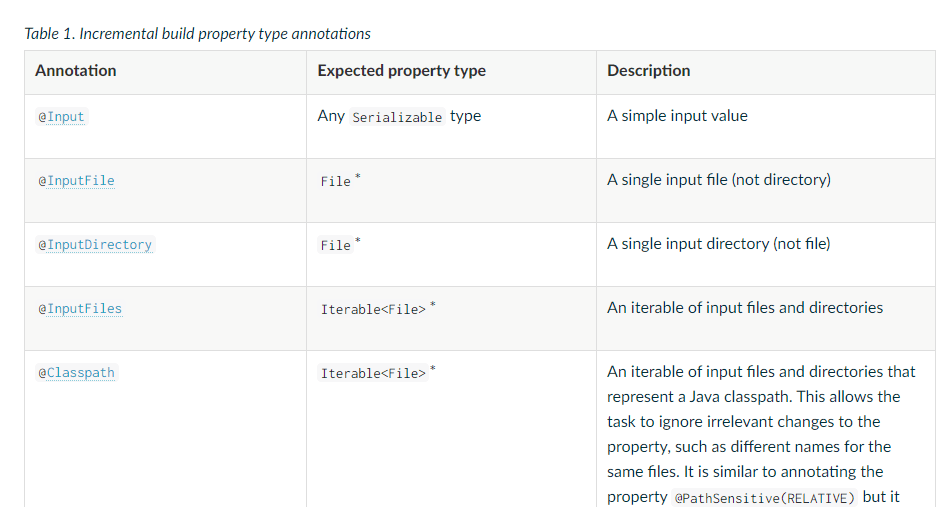Click the Annotation column header
This screenshot has height=507, width=943.
point(76,71)
